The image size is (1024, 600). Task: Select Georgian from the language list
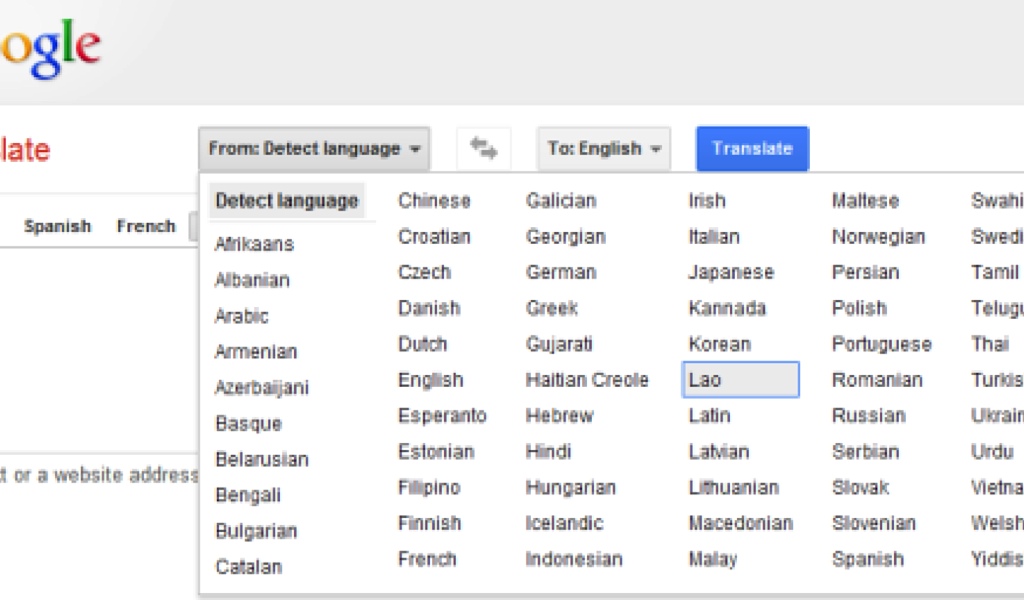point(566,236)
